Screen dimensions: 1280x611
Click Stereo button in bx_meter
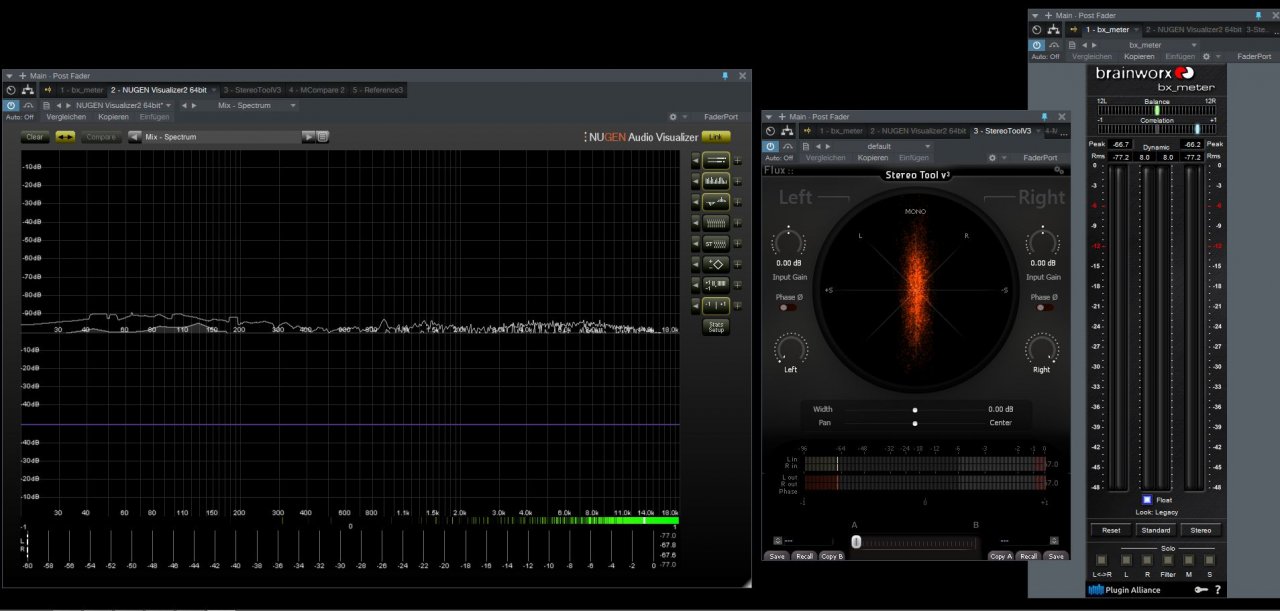point(1200,531)
